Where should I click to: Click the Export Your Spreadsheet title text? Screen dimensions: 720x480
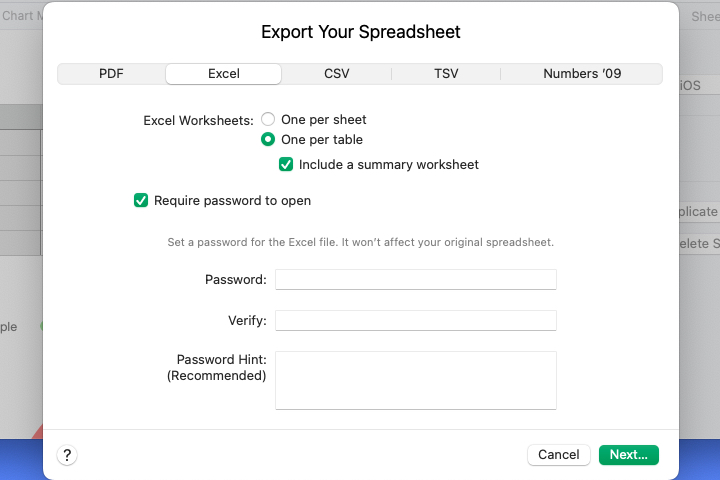pos(360,32)
